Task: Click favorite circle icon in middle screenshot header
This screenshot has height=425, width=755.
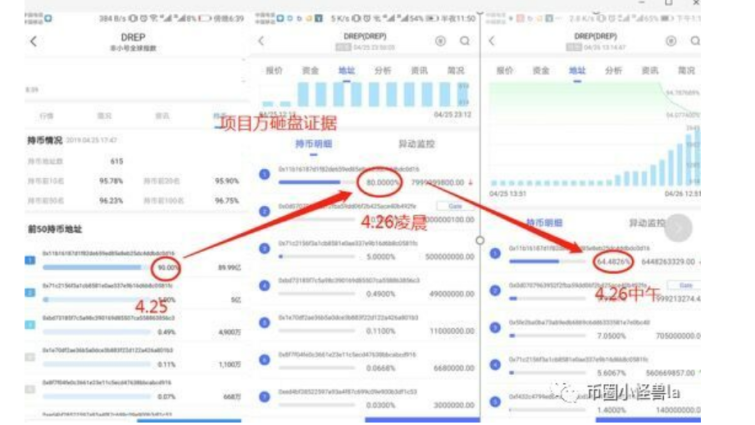Action: [x=440, y=41]
